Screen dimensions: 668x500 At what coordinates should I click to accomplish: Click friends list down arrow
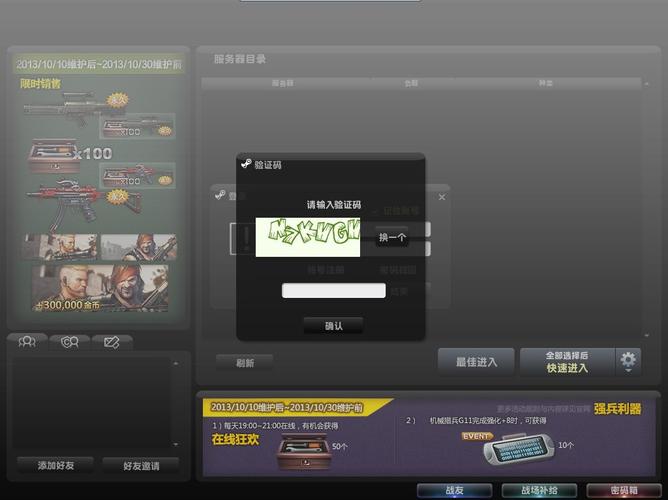(x=176, y=444)
